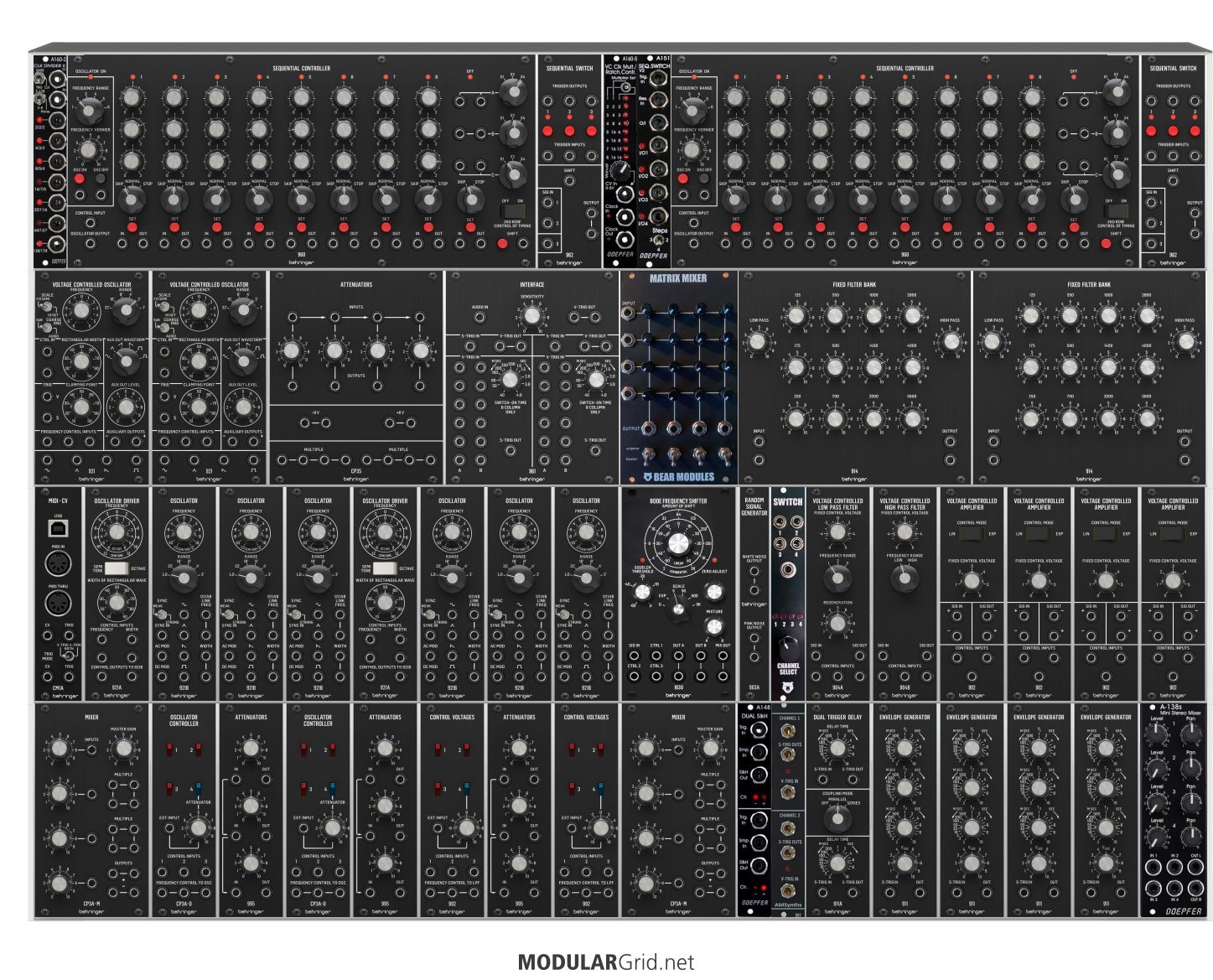Viewport: 1213px width, 980px height.
Task: Select the Amount of Shift knob on Bode Frequency Shifter
Action: pyautogui.click(x=678, y=544)
